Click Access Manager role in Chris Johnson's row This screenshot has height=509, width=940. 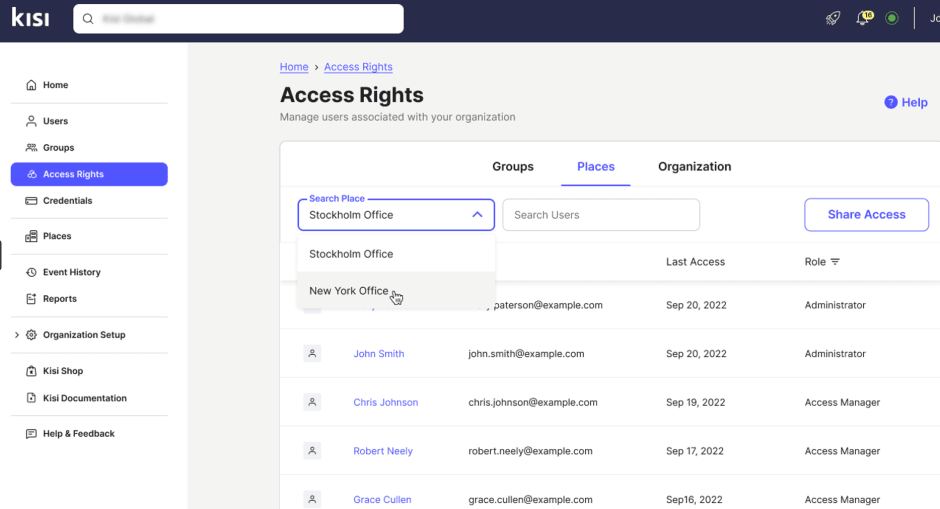842,402
